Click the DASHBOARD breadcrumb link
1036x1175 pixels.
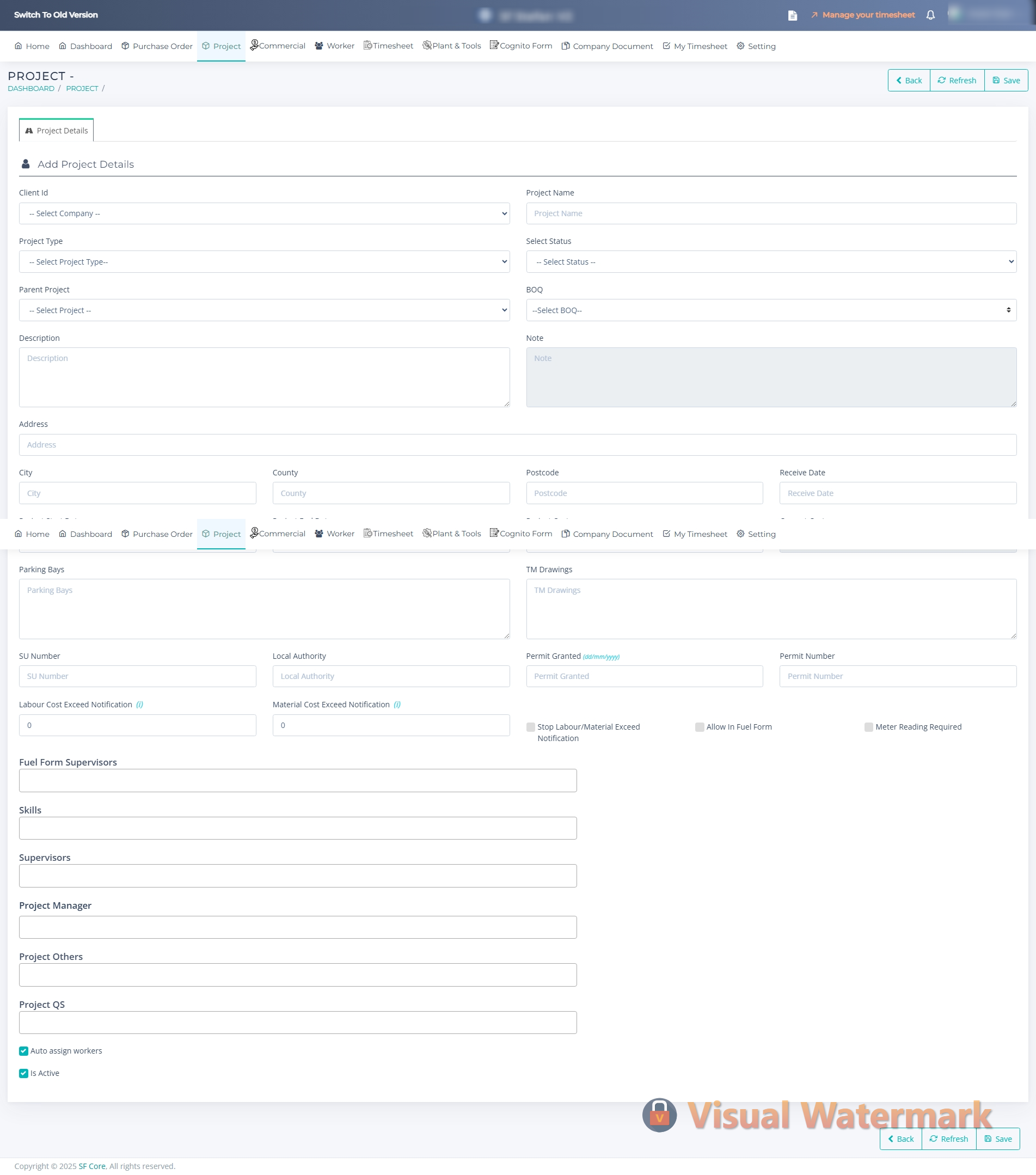[31, 89]
